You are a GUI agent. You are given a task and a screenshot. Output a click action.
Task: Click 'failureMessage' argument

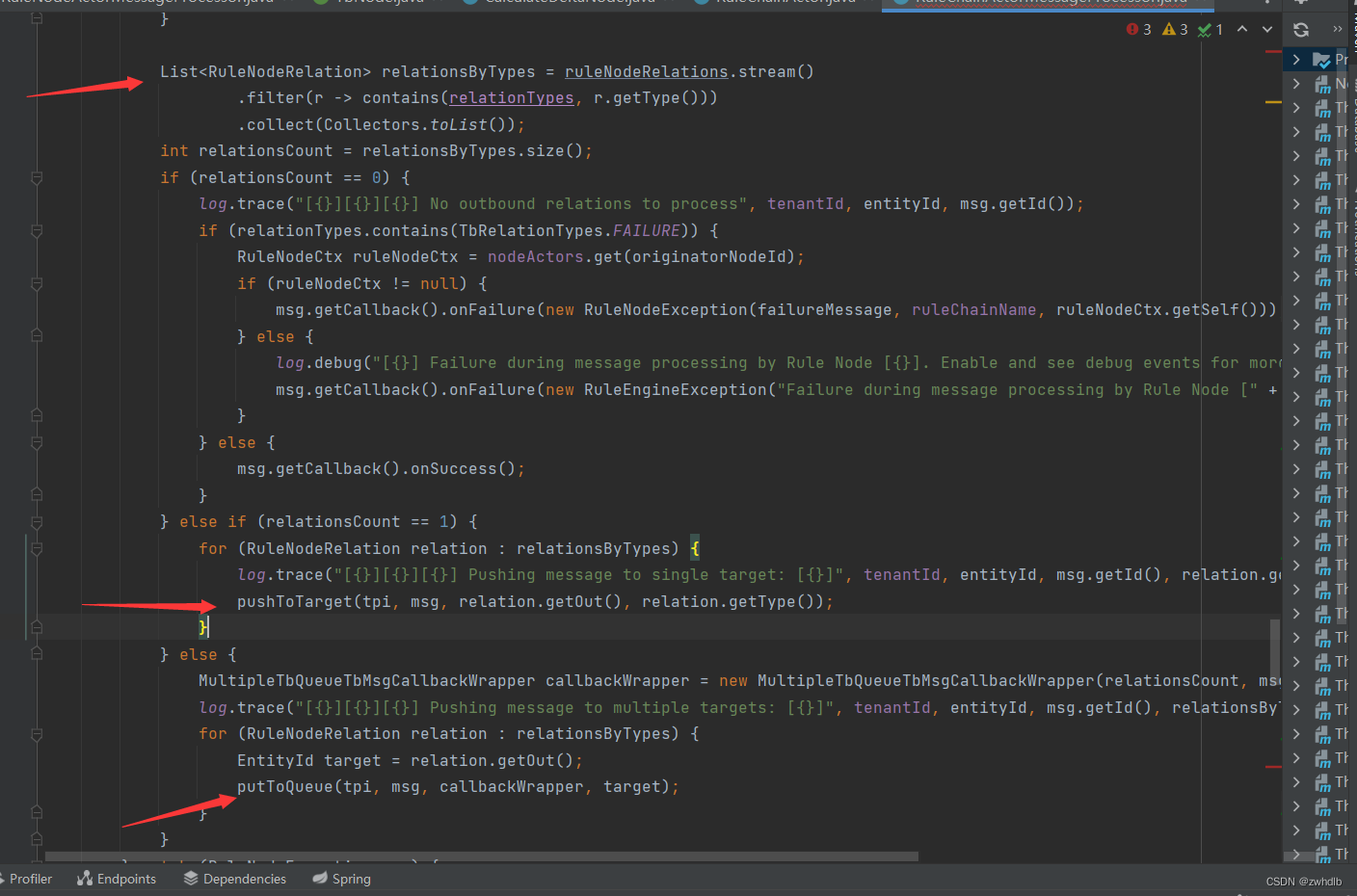click(x=825, y=310)
